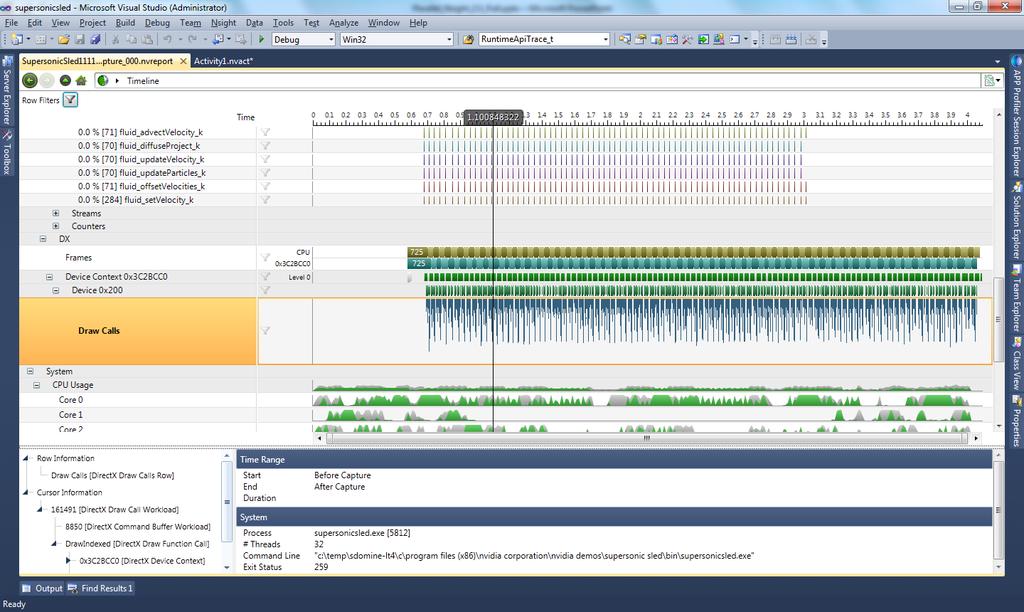Toggle row filter for Device Context 0x3C2BCC0
This screenshot has height=612, width=1024.
265,276
